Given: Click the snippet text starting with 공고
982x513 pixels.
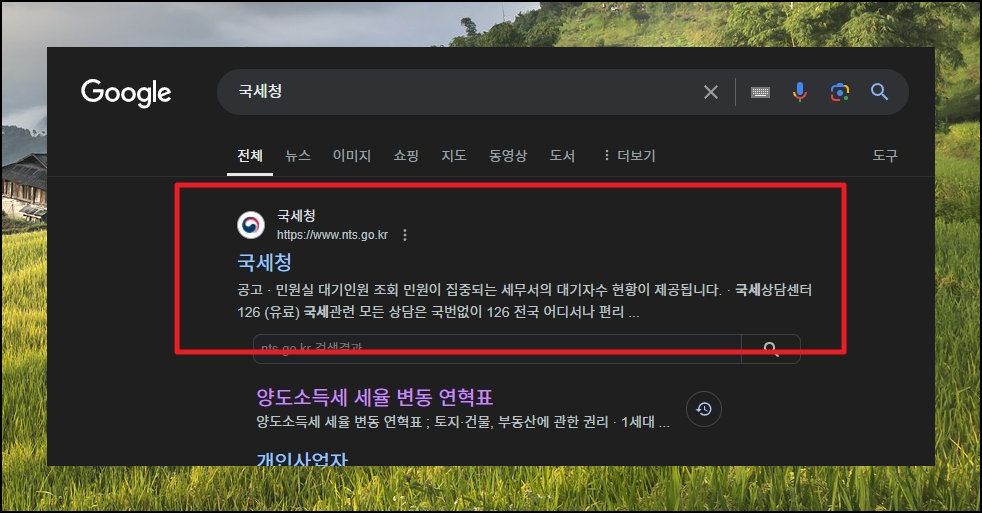Looking at the screenshot, I should click(x=524, y=301).
